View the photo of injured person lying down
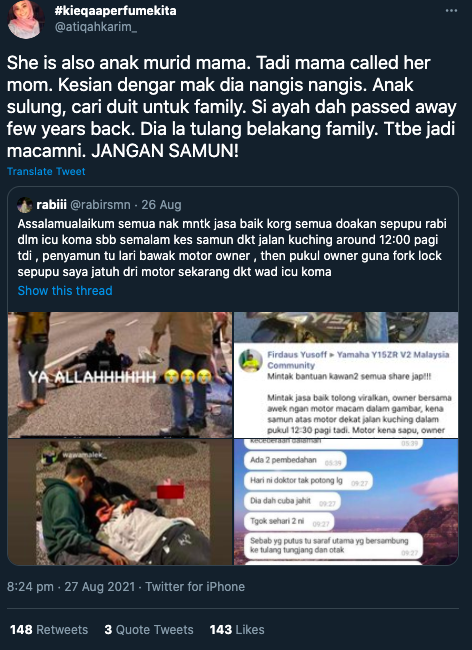The image size is (472, 650). [x=120, y=502]
